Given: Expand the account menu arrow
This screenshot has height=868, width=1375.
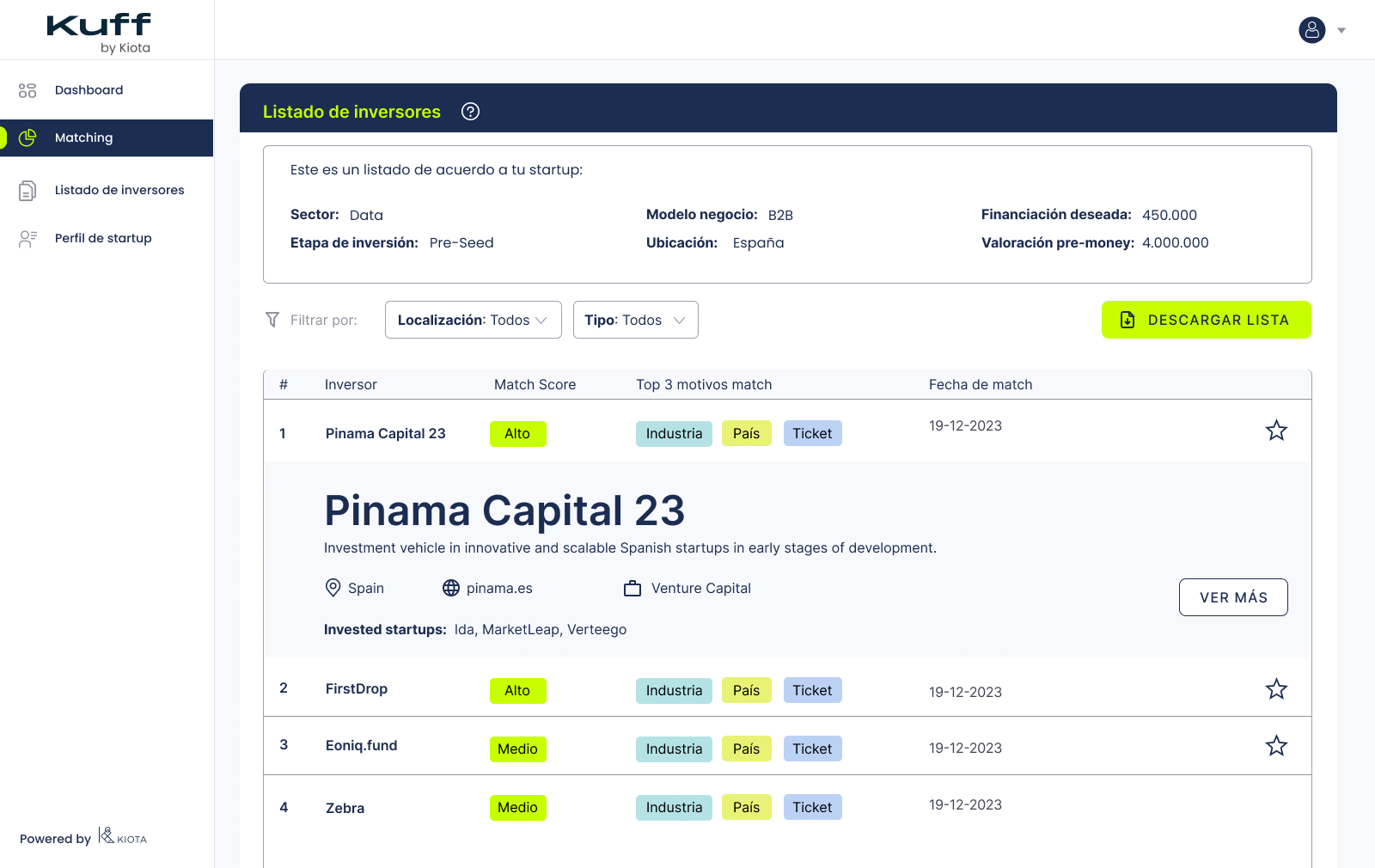Looking at the screenshot, I should 1341,31.
